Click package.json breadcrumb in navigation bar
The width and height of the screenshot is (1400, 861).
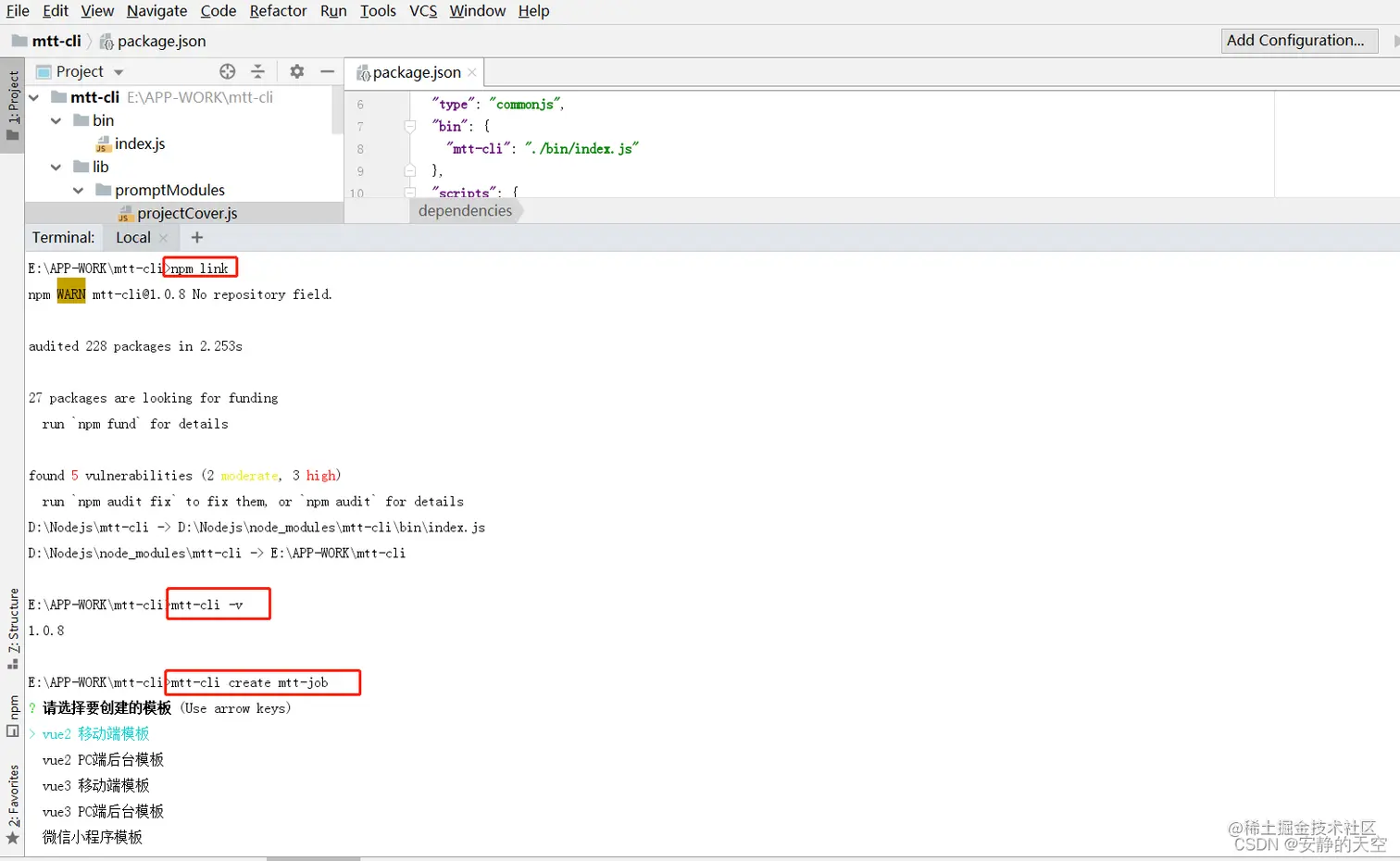click(153, 41)
